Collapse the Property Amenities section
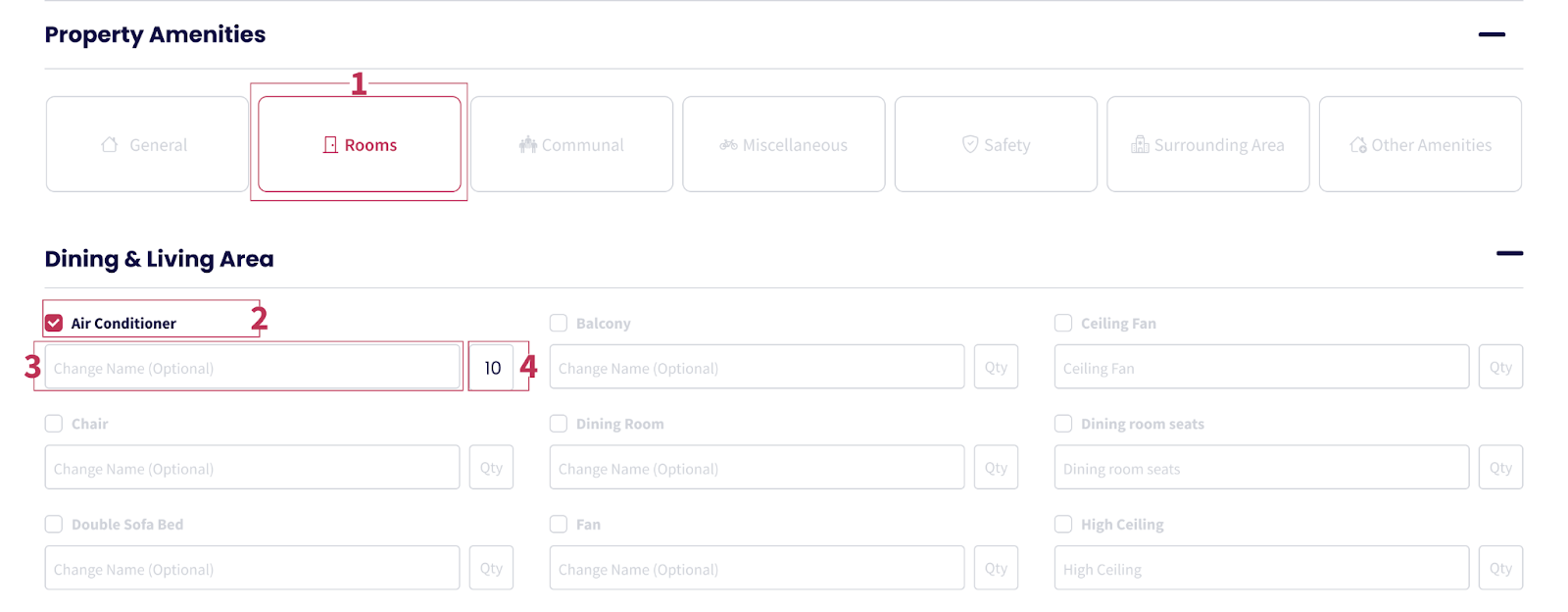Screen dimensions: 1568x612 (x=1492, y=34)
